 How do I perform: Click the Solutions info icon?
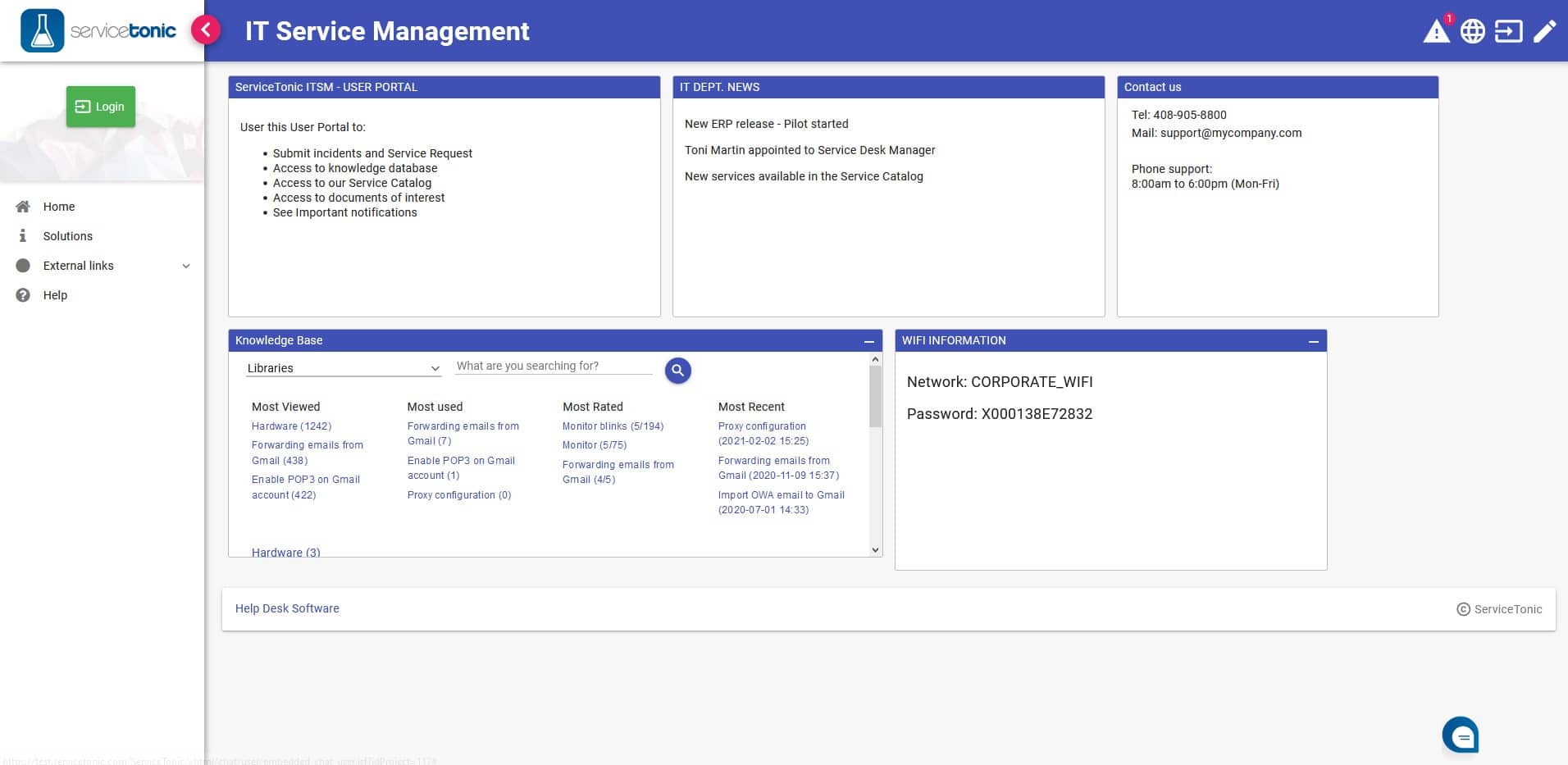tap(22, 235)
